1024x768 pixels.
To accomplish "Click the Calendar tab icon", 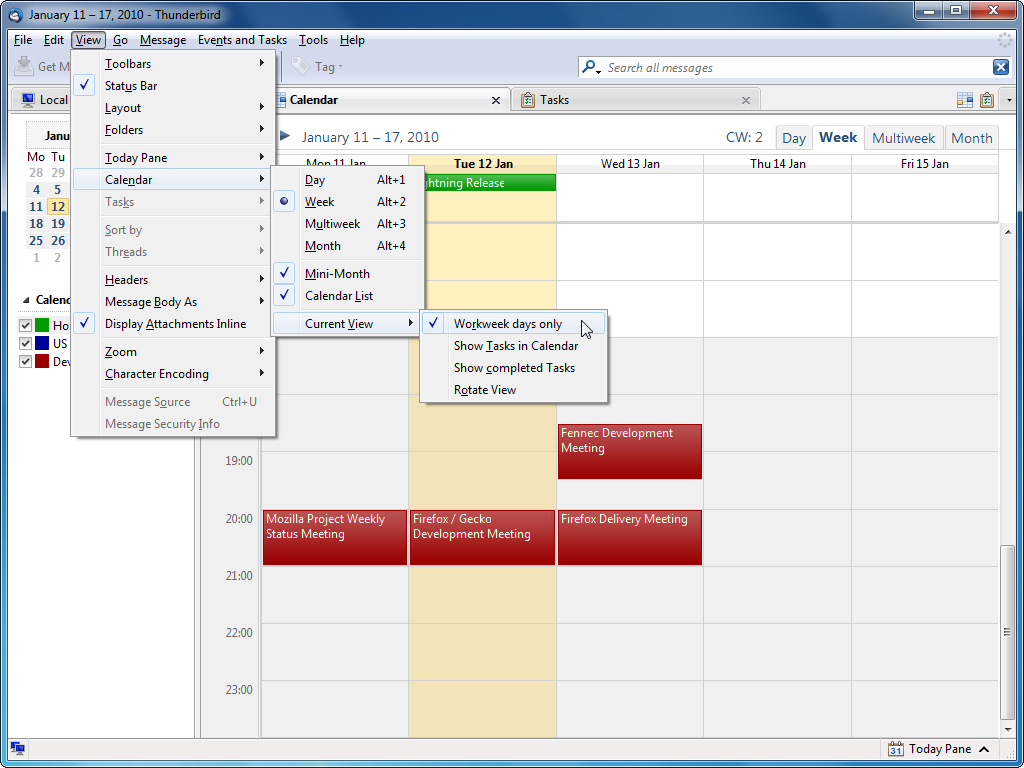I will tap(280, 99).
